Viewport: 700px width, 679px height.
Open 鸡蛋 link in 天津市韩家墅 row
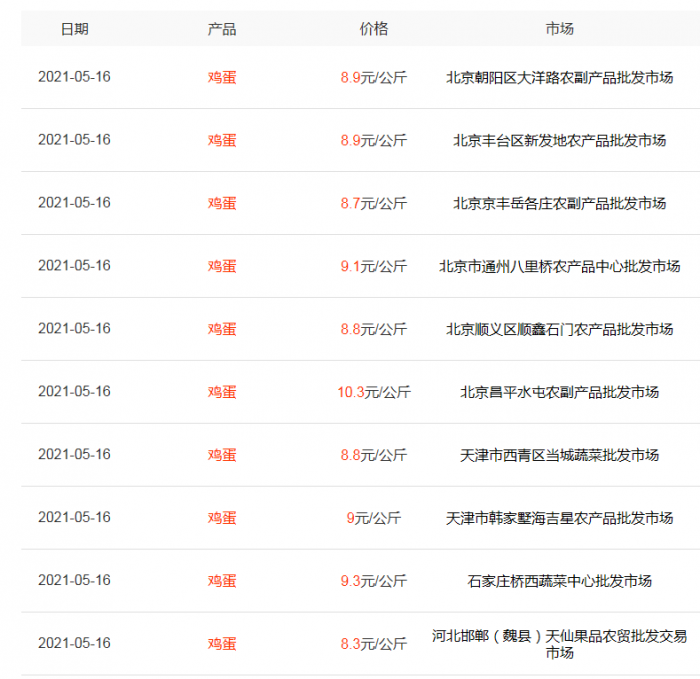point(222,518)
